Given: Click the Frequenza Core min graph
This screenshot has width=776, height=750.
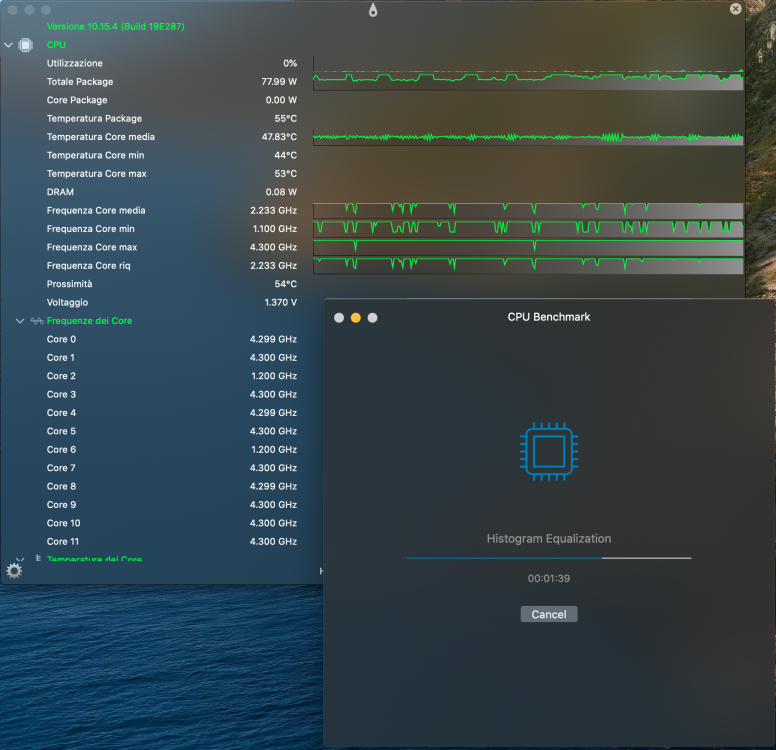Looking at the screenshot, I should pos(528,229).
